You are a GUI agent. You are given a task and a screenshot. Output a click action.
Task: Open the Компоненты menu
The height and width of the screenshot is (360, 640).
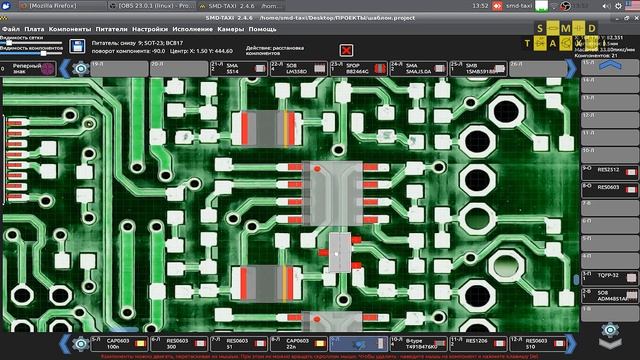point(70,29)
